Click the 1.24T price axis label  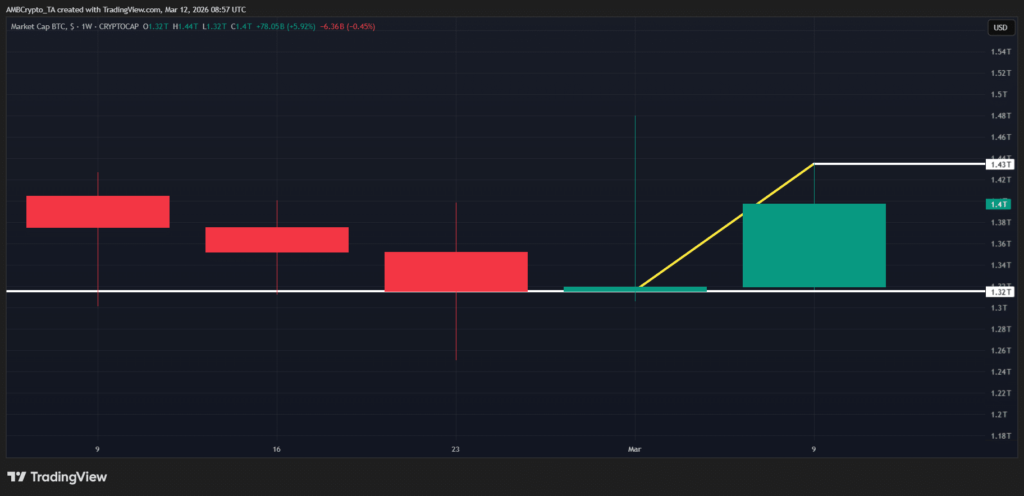(x=1001, y=372)
